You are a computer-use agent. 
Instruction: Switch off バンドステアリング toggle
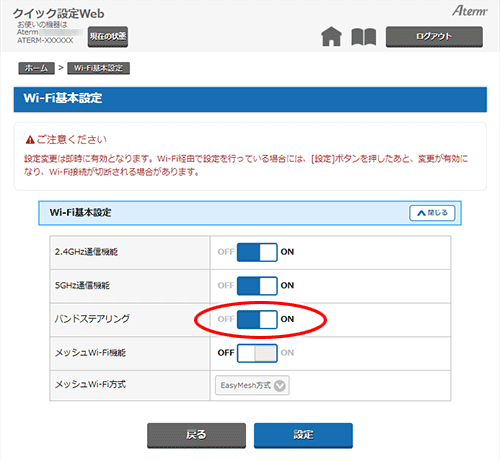[257, 319]
